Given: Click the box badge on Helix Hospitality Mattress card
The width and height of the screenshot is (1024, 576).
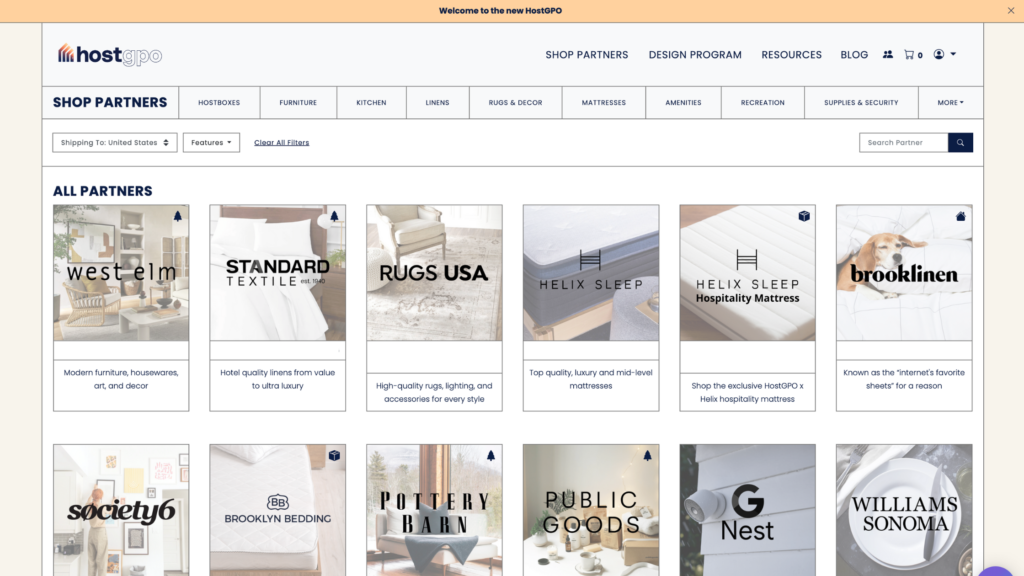Looking at the screenshot, I should [x=804, y=216].
